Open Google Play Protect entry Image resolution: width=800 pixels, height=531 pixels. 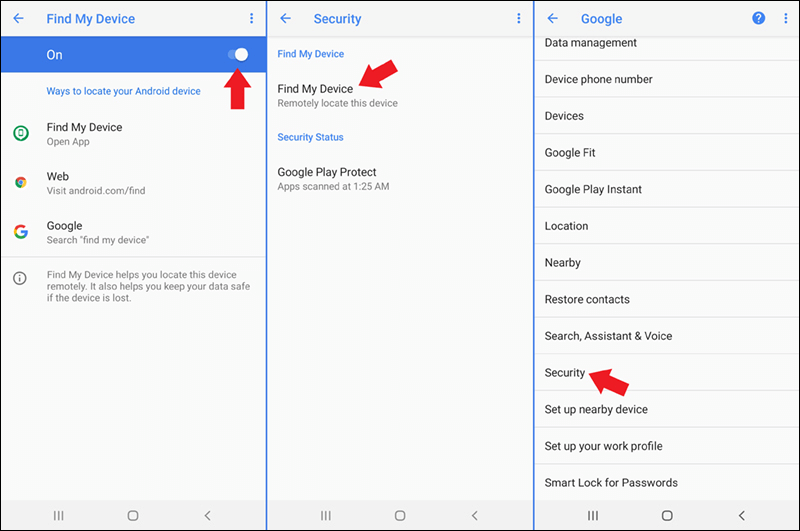click(400, 179)
